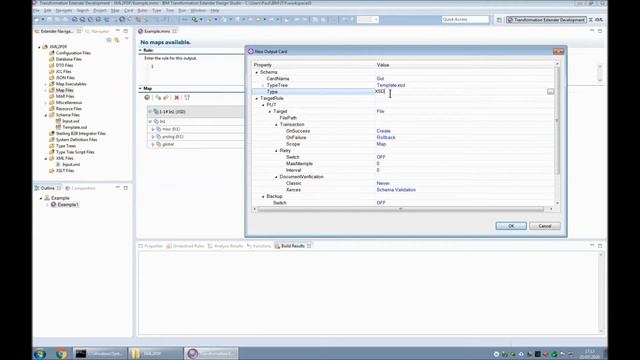Click the filter icon in Map toolbar
Viewport: 640px width, 360px height.
pyautogui.click(x=187, y=98)
